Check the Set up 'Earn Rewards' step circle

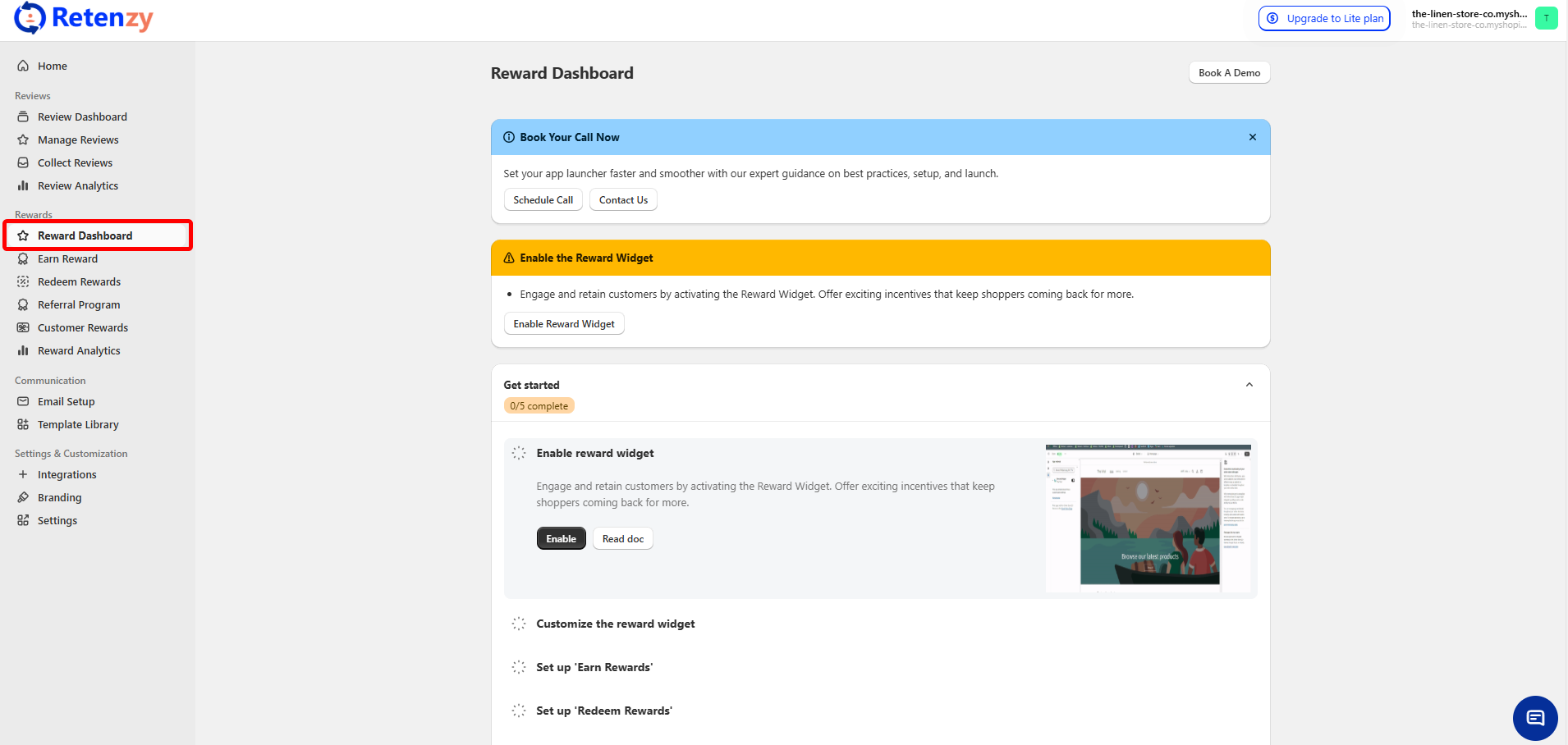[x=519, y=667]
